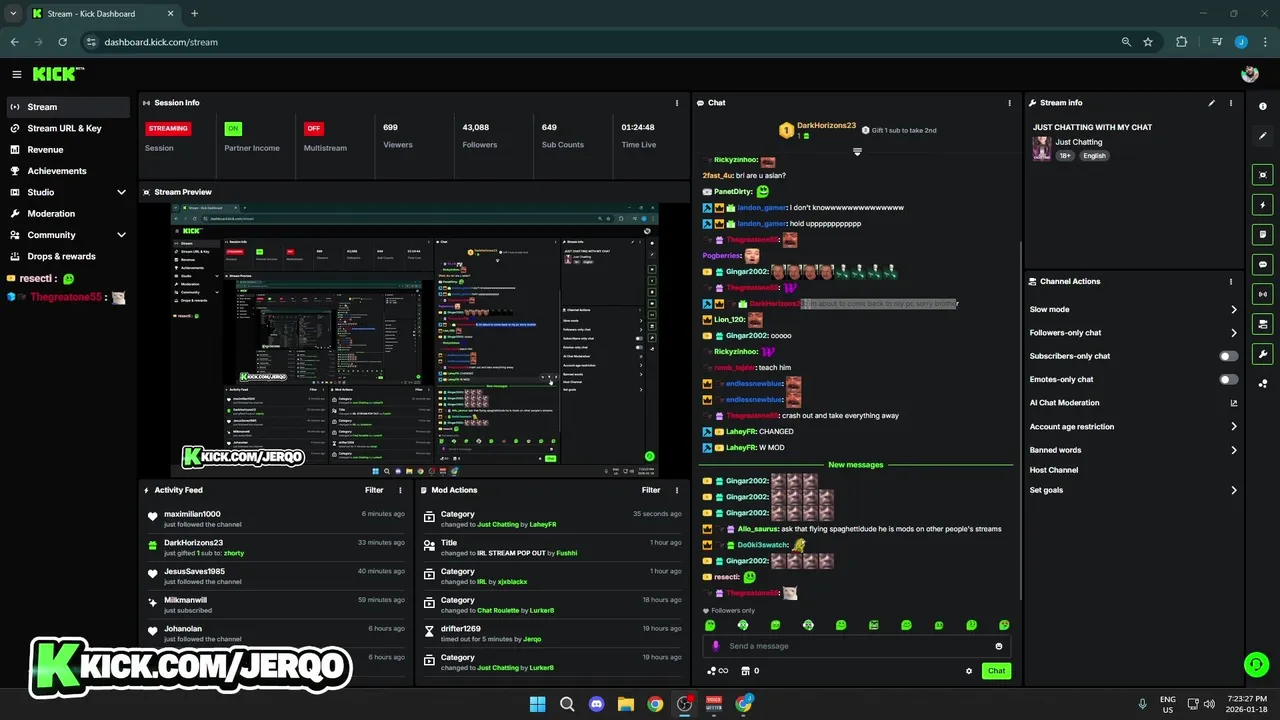1280x720 pixels.
Task: Click Just Chatting category thumbnail
Action: (x=1042, y=148)
